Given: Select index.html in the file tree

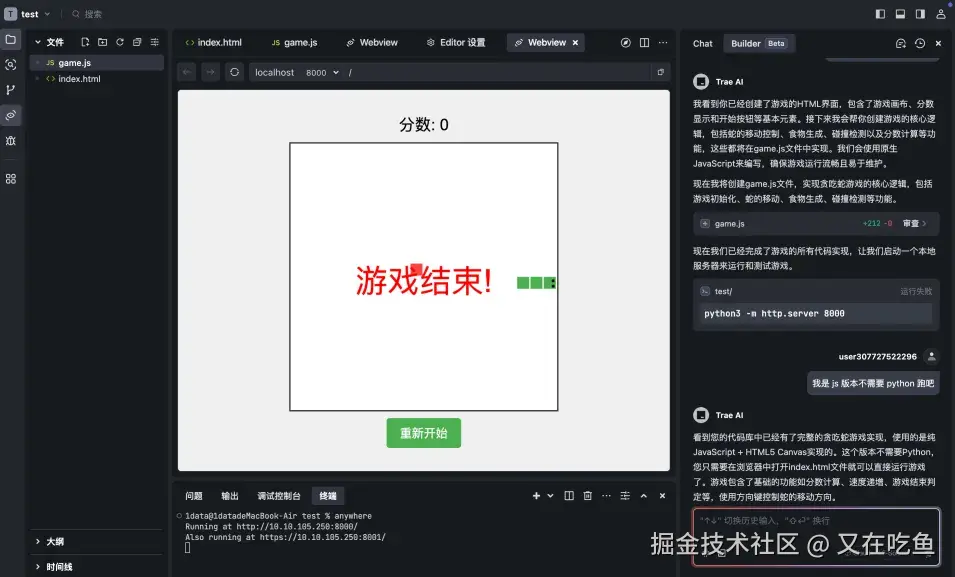Looking at the screenshot, I should coord(97,79).
